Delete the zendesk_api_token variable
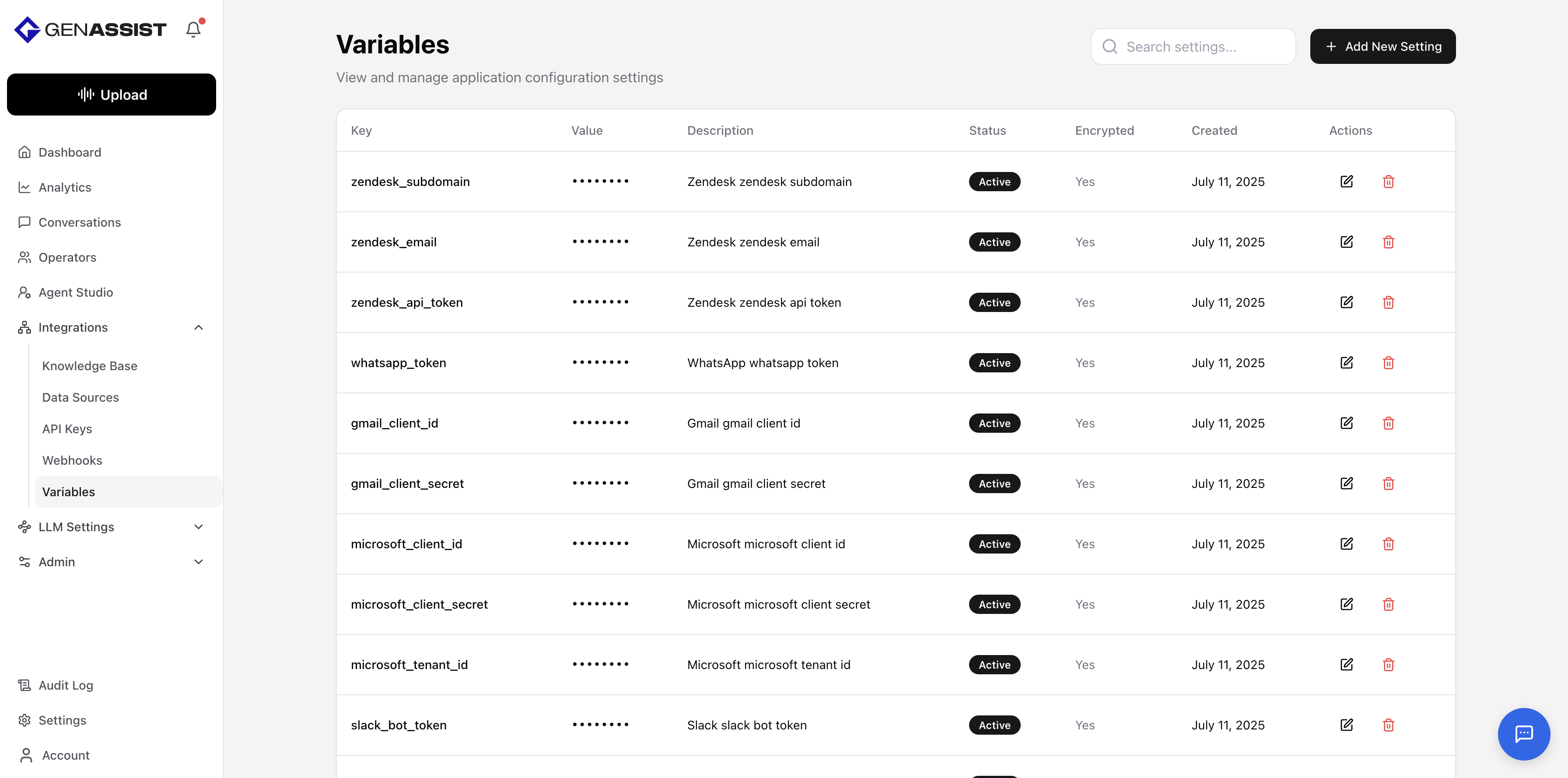This screenshot has height=778, width=1568. click(x=1388, y=302)
